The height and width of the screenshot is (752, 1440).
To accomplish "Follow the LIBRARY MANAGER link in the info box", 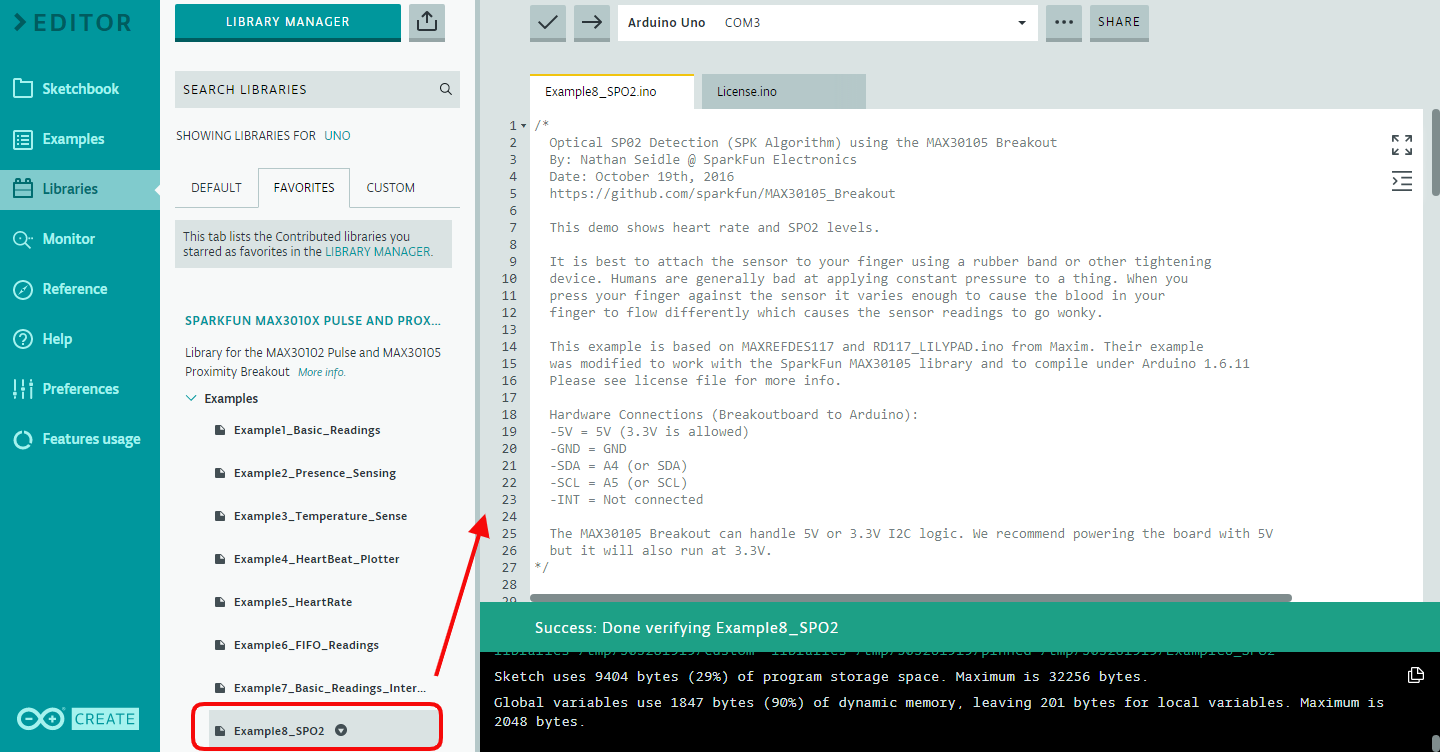I will pyautogui.click(x=378, y=252).
